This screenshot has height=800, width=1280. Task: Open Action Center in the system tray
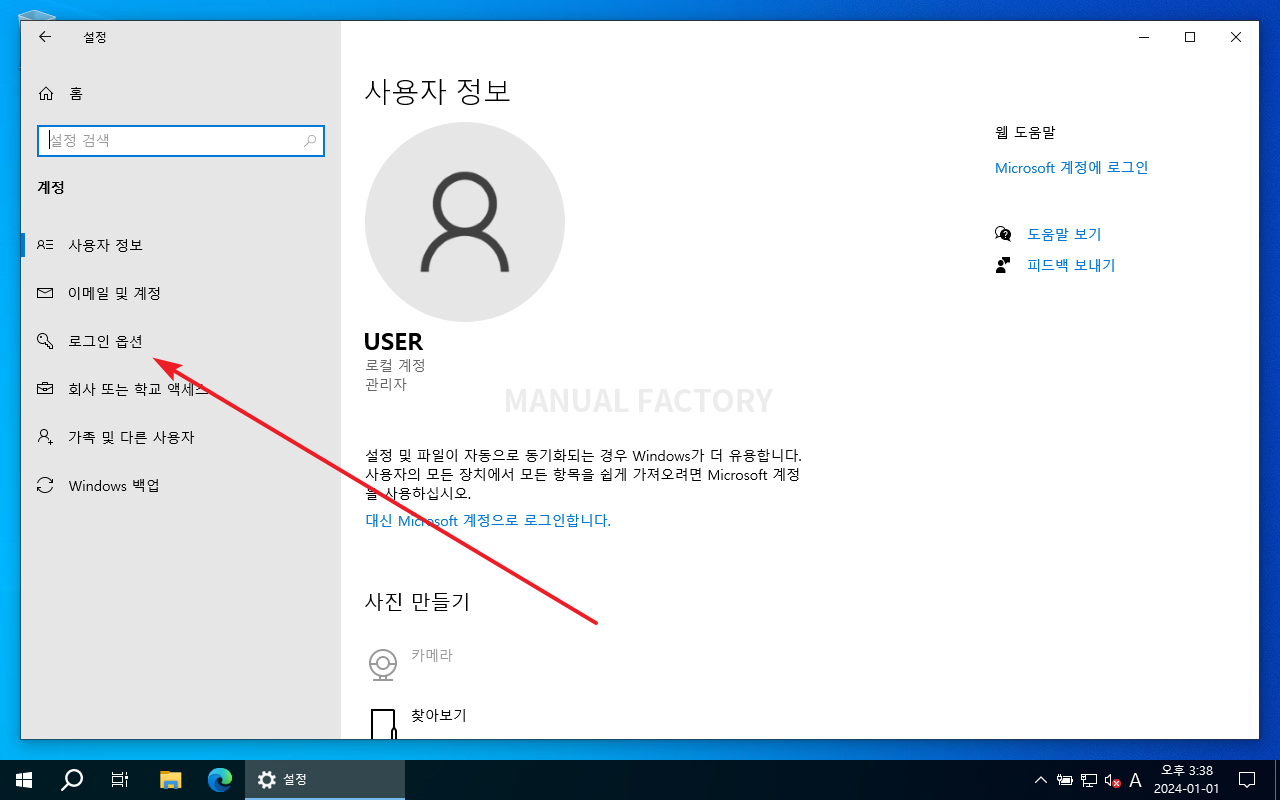(x=1247, y=779)
